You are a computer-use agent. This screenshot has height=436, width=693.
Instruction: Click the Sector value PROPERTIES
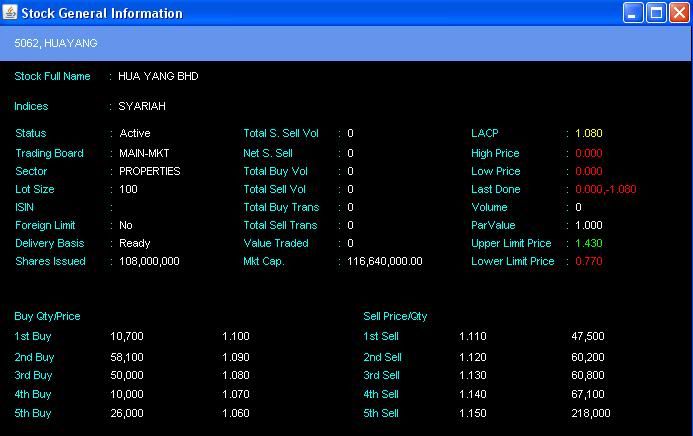coord(149,171)
